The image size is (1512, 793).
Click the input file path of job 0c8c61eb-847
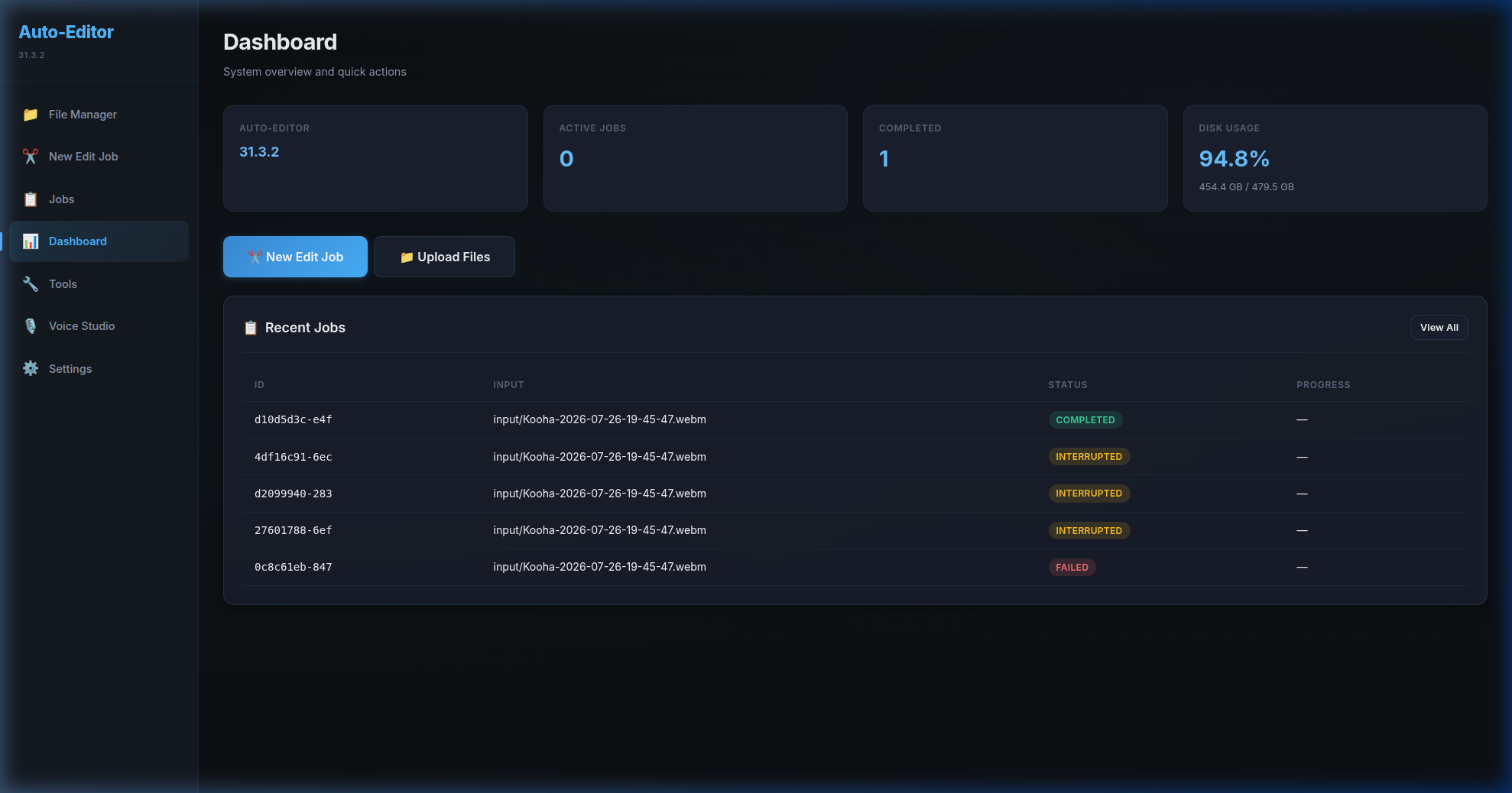(x=599, y=567)
